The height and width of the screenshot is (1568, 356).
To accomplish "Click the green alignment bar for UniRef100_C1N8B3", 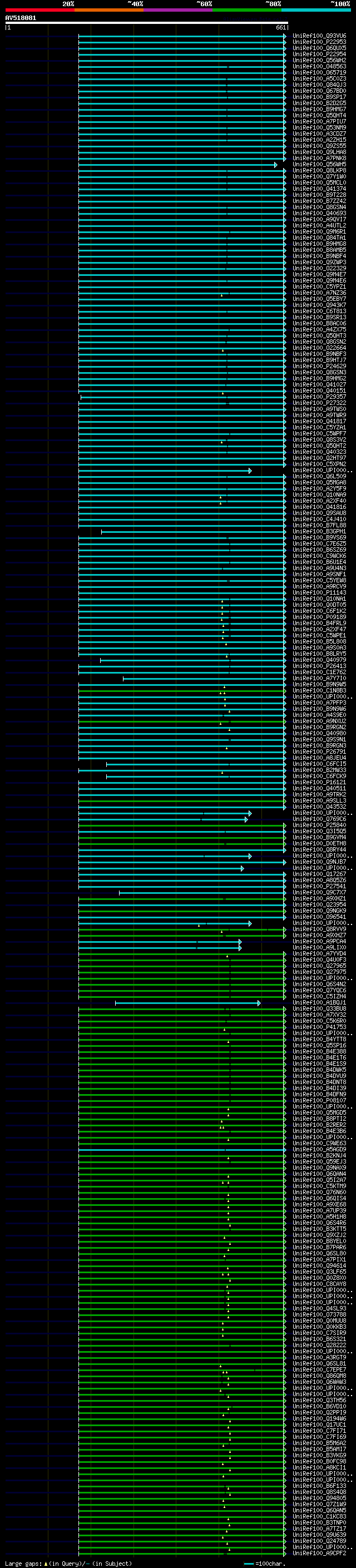I will (182, 690).
